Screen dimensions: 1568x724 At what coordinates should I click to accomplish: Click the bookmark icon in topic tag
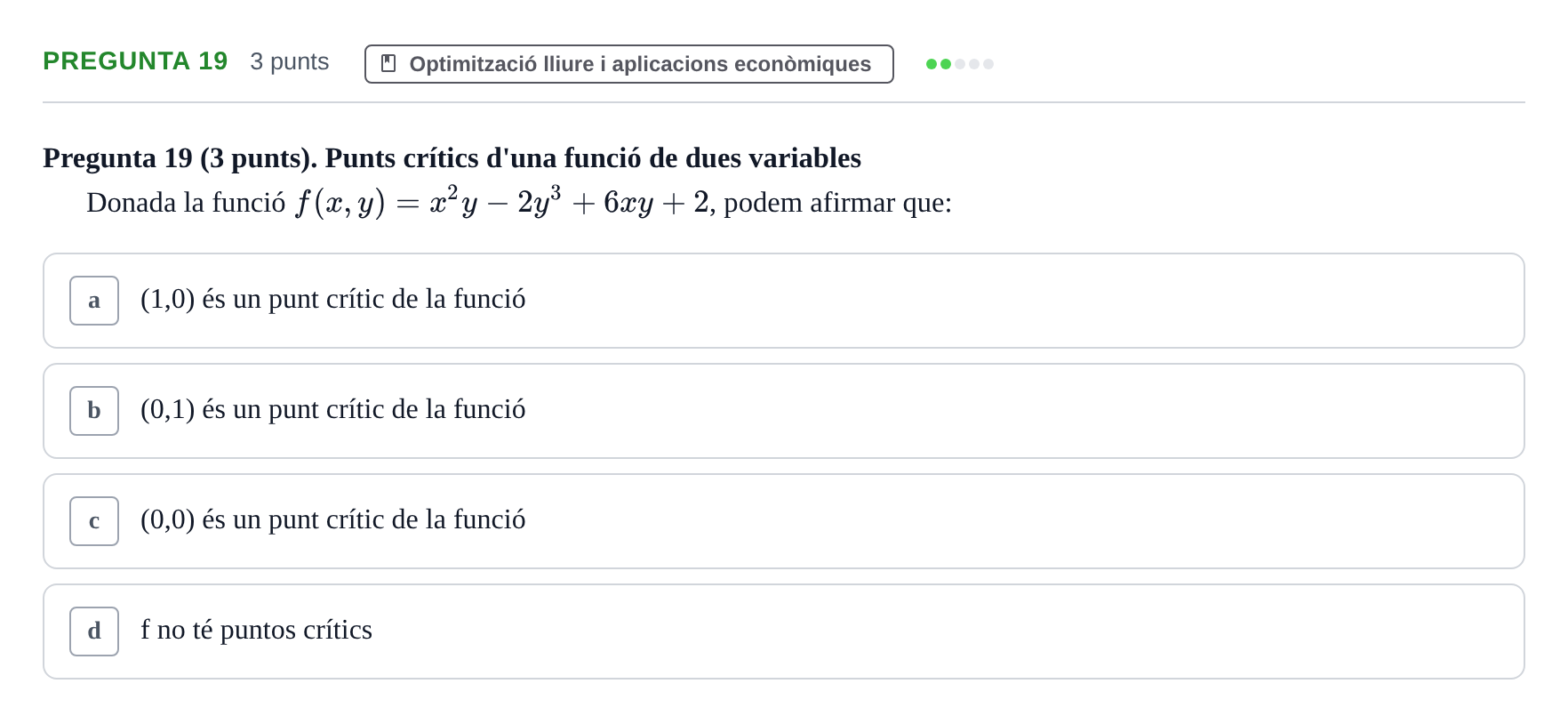(x=388, y=63)
